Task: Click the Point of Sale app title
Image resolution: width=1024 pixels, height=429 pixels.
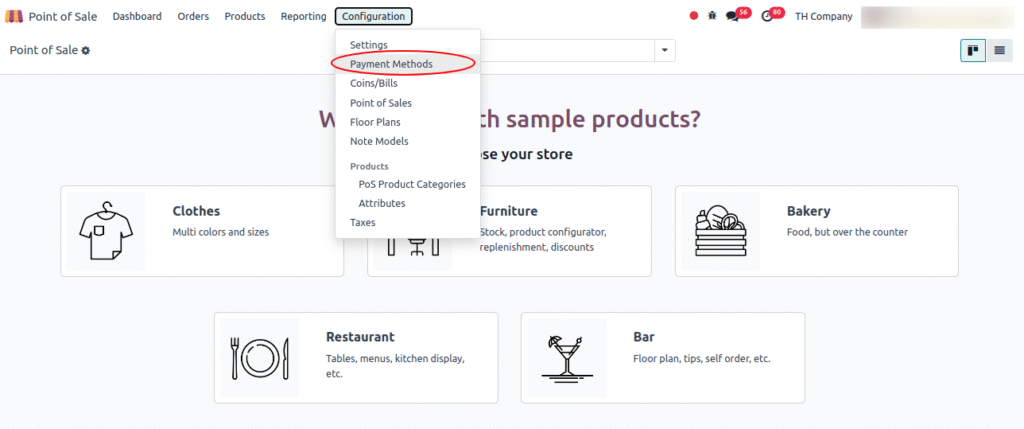Action: [x=63, y=16]
